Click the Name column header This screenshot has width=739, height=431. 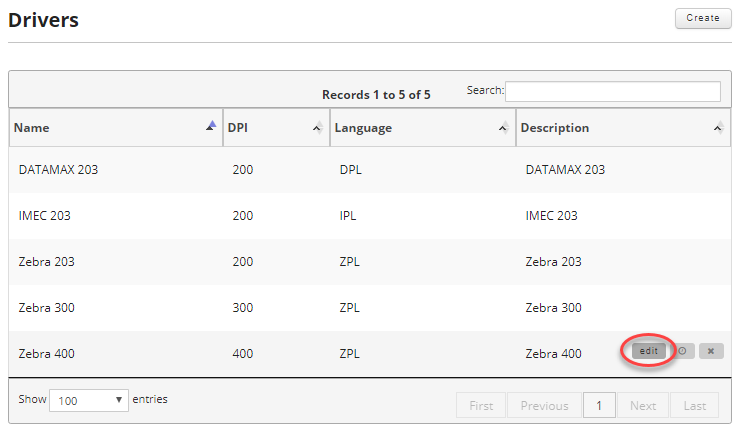point(116,128)
